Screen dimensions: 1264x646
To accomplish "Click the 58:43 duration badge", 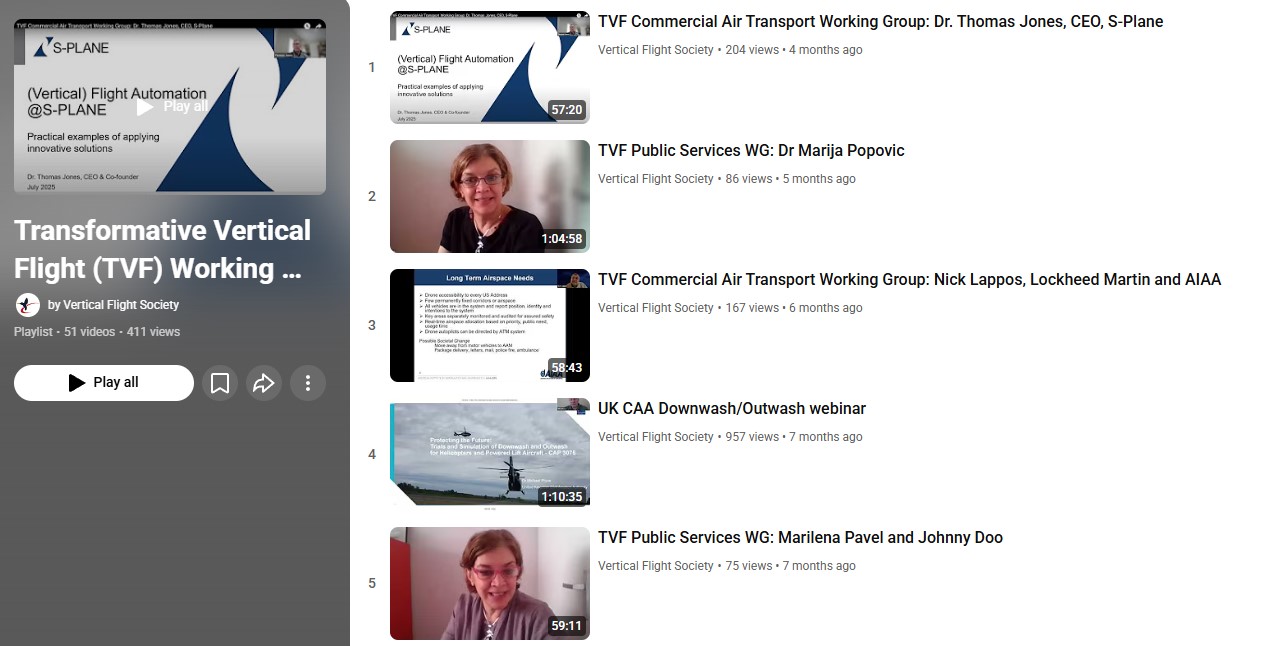I will 567,368.
